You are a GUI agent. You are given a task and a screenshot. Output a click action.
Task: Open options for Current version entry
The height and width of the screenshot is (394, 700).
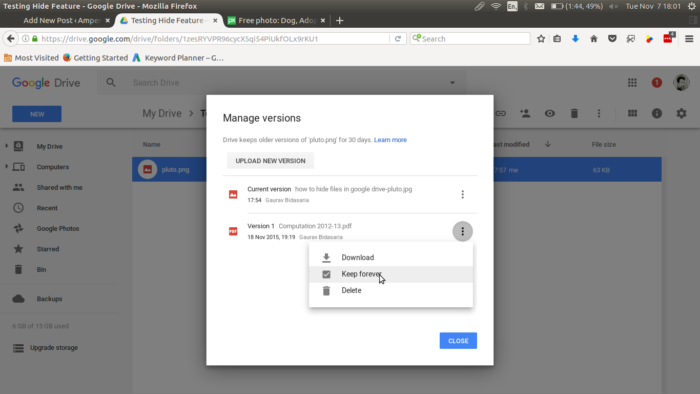pos(462,194)
